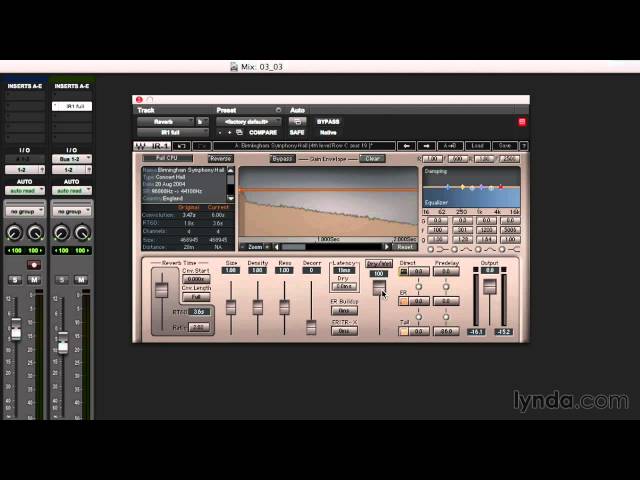Toggle the Direct signal on/off button
The image size is (640, 480).
pyautogui.click(x=403, y=271)
